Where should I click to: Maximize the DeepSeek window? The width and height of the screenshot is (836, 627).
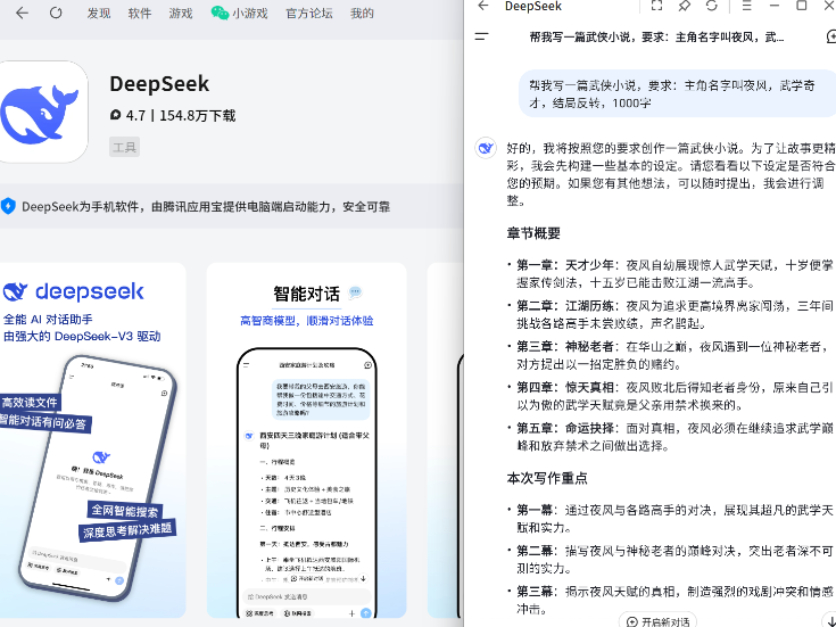pyautogui.click(x=801, y=5)
